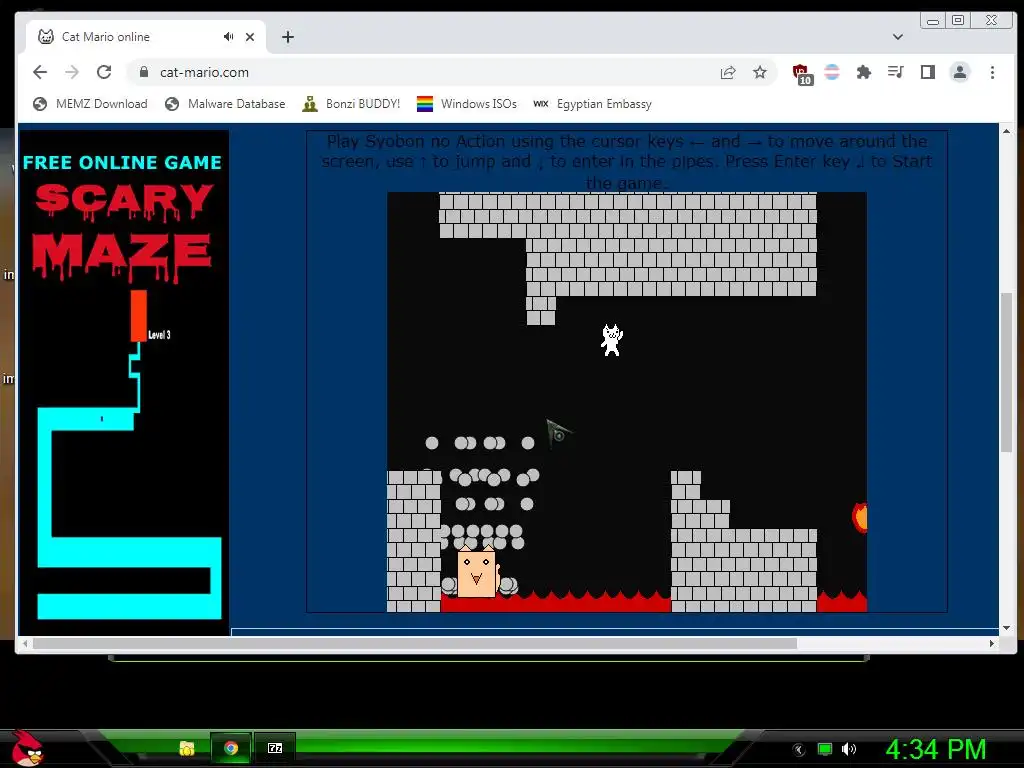Restore down the Chrome window
The image size is (1024, 768).
957,20
